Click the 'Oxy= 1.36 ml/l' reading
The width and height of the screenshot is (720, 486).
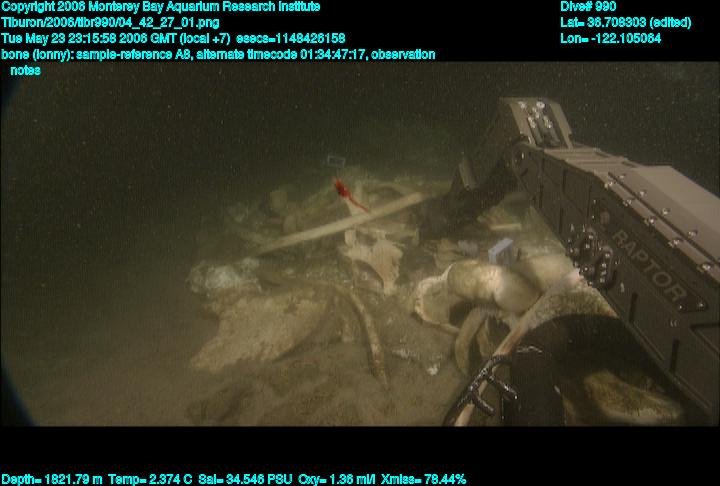tap(337, 480)
